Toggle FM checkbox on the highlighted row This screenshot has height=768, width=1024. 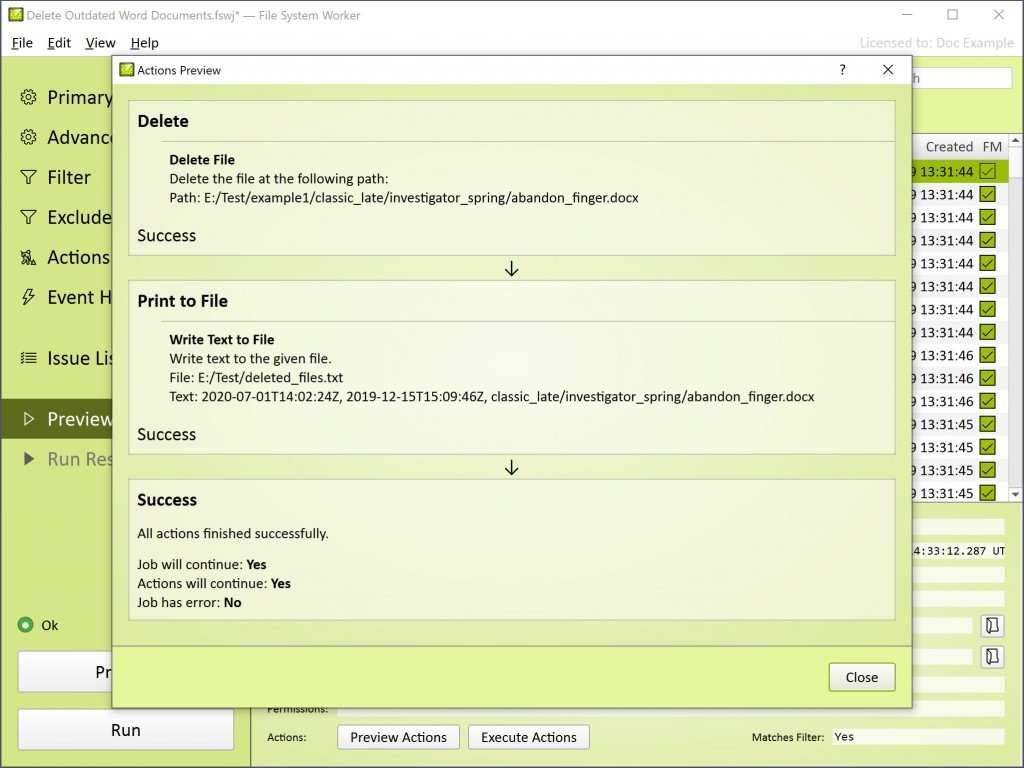point(988,171)
